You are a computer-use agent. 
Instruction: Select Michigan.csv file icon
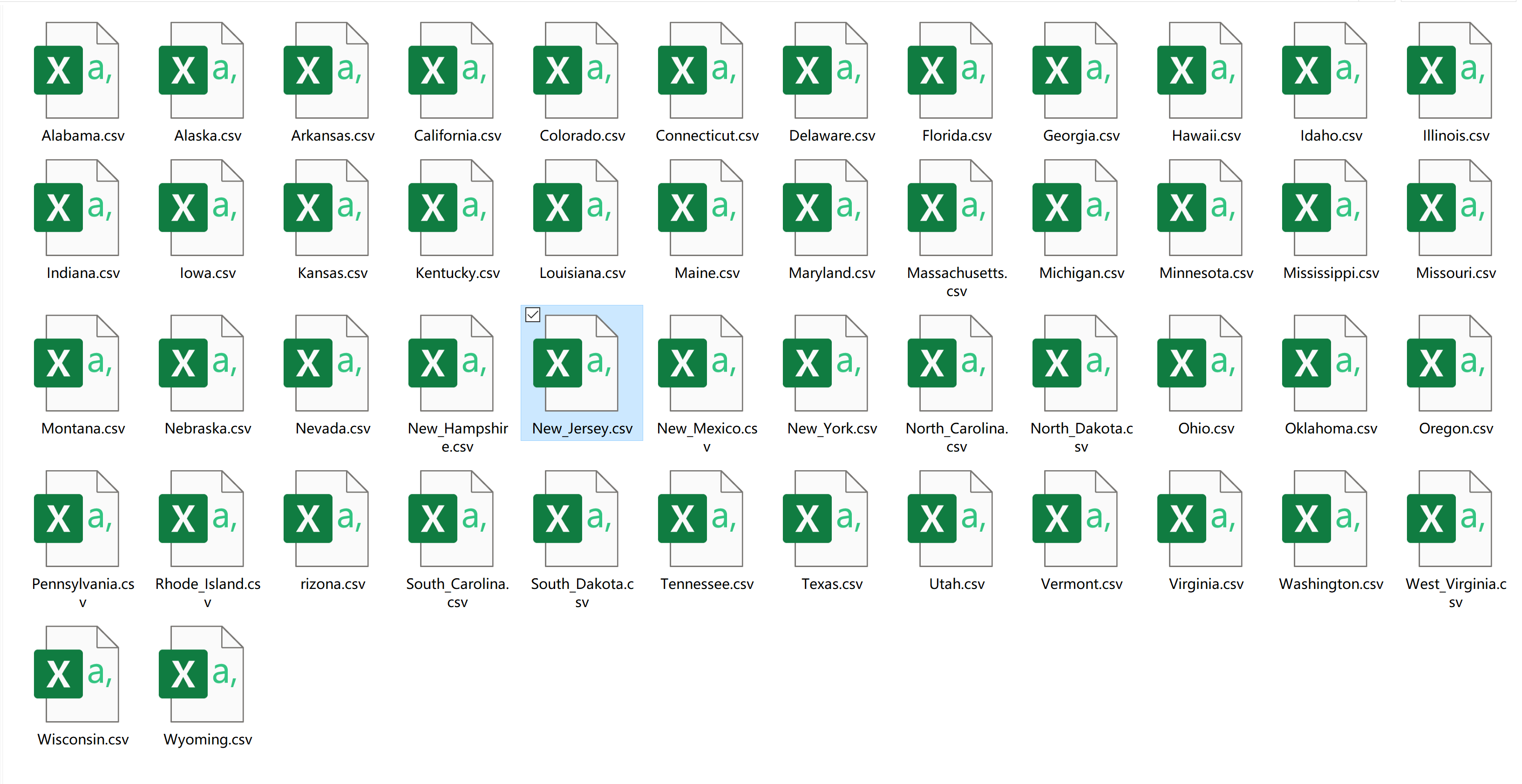tap(1075, 207)
